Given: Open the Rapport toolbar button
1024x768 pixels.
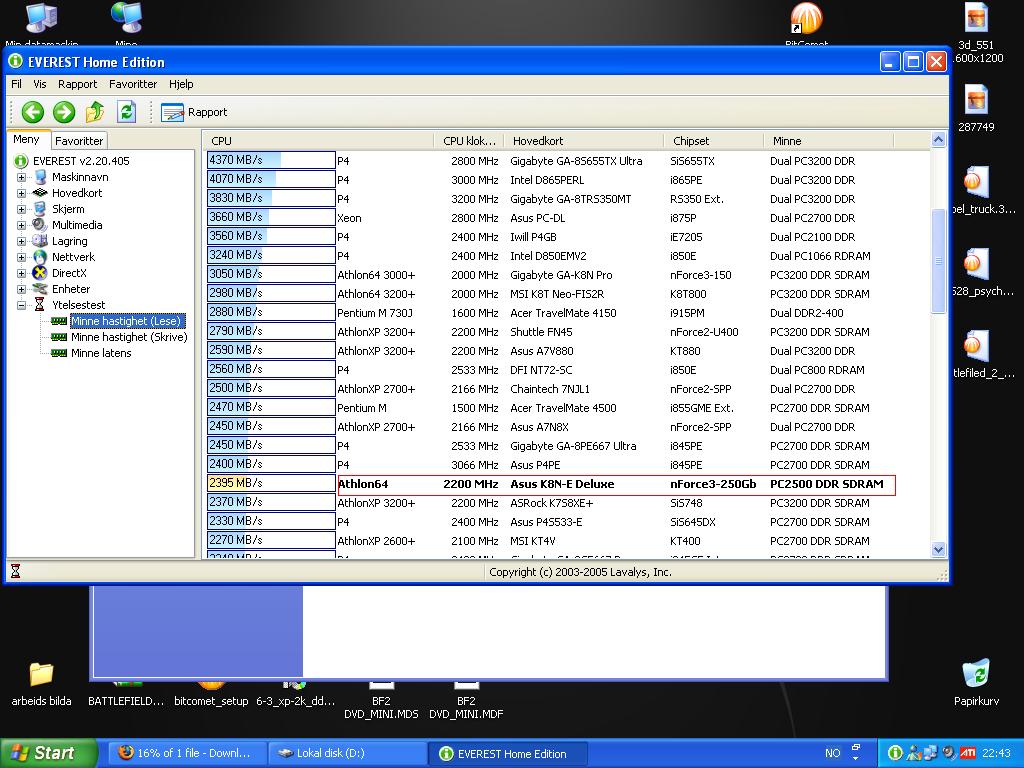Looking at the screenshot, I should pos(194,112).
